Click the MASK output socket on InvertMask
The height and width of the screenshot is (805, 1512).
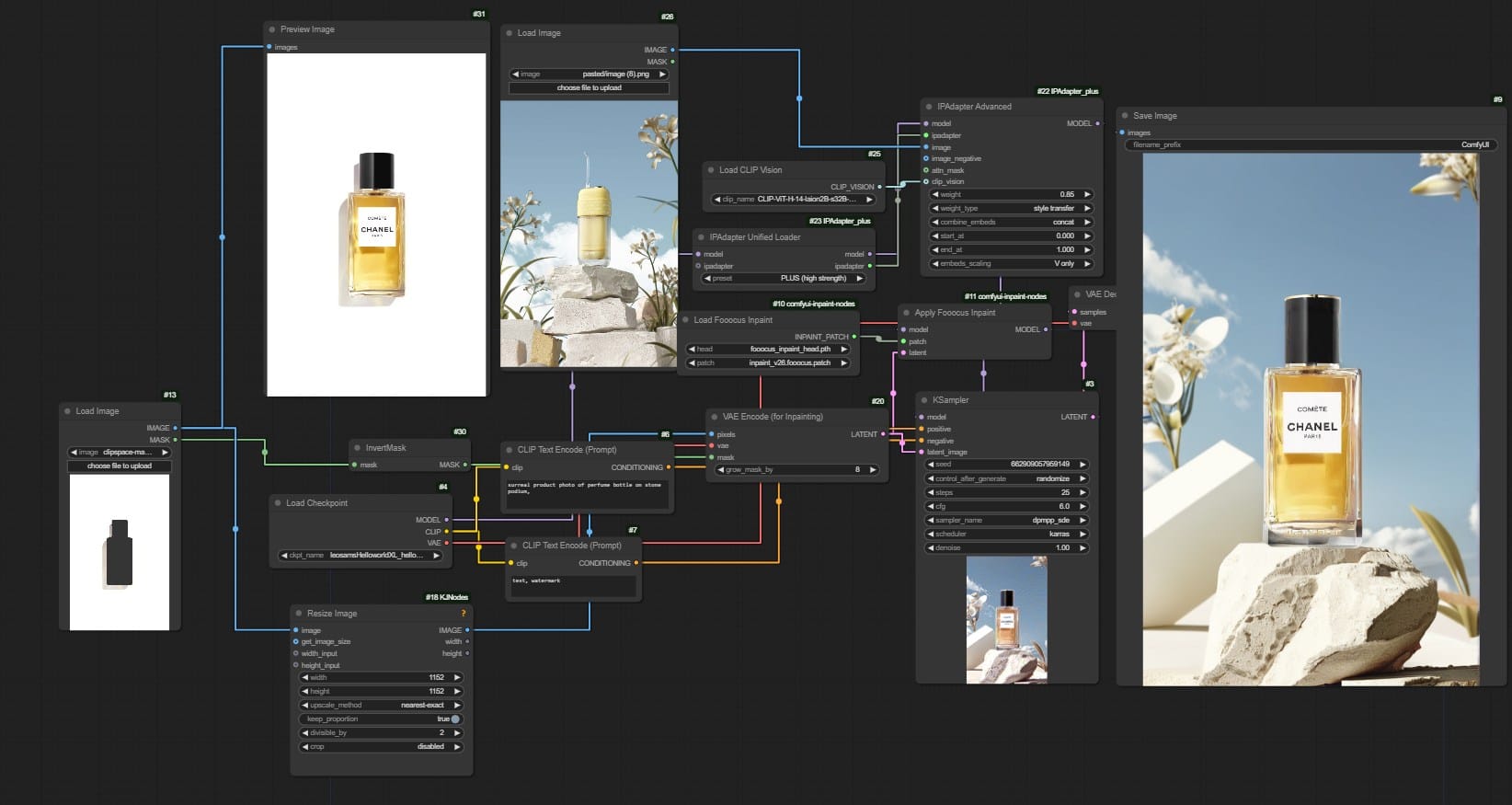[465, 465]
